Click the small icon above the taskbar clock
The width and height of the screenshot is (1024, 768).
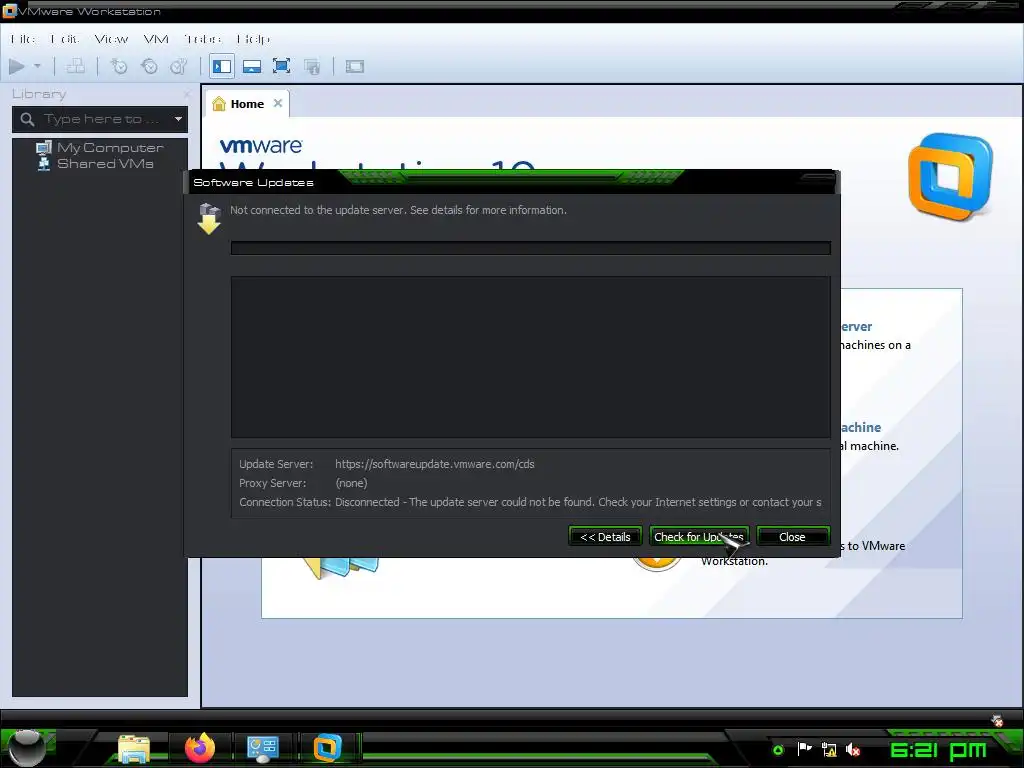click(997, 721)
